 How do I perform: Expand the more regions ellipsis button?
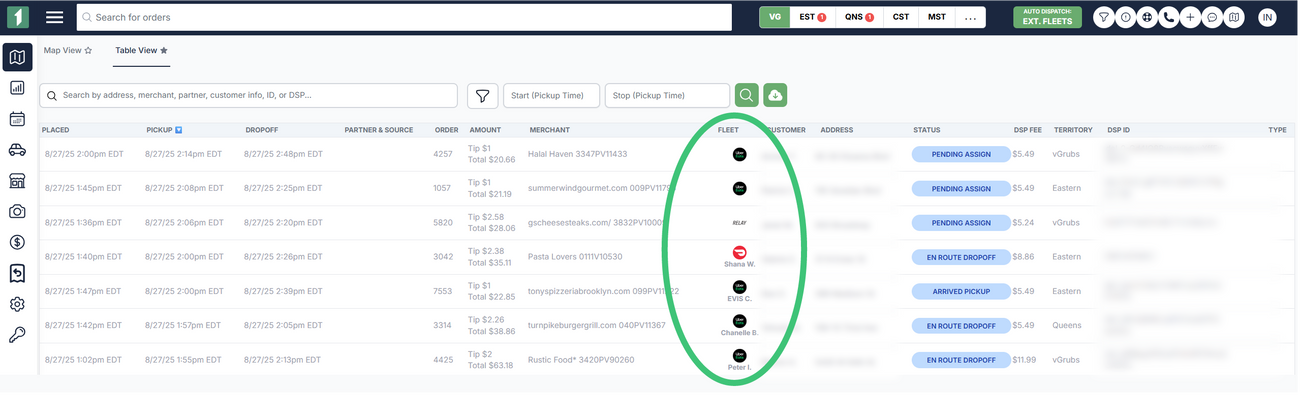[x=970, y=17]
